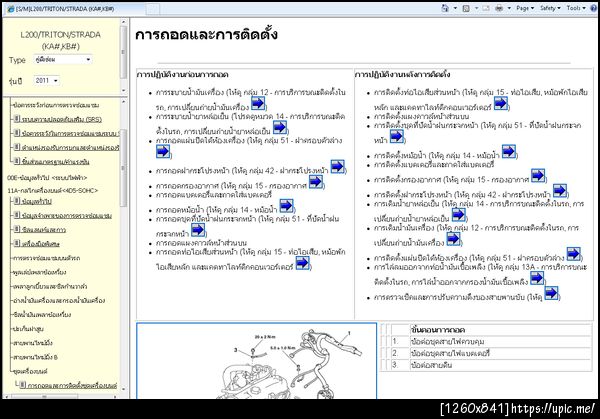Open drive belt tension check arrow link
This screenshot has height=419, width=600.
coord(551,293)
